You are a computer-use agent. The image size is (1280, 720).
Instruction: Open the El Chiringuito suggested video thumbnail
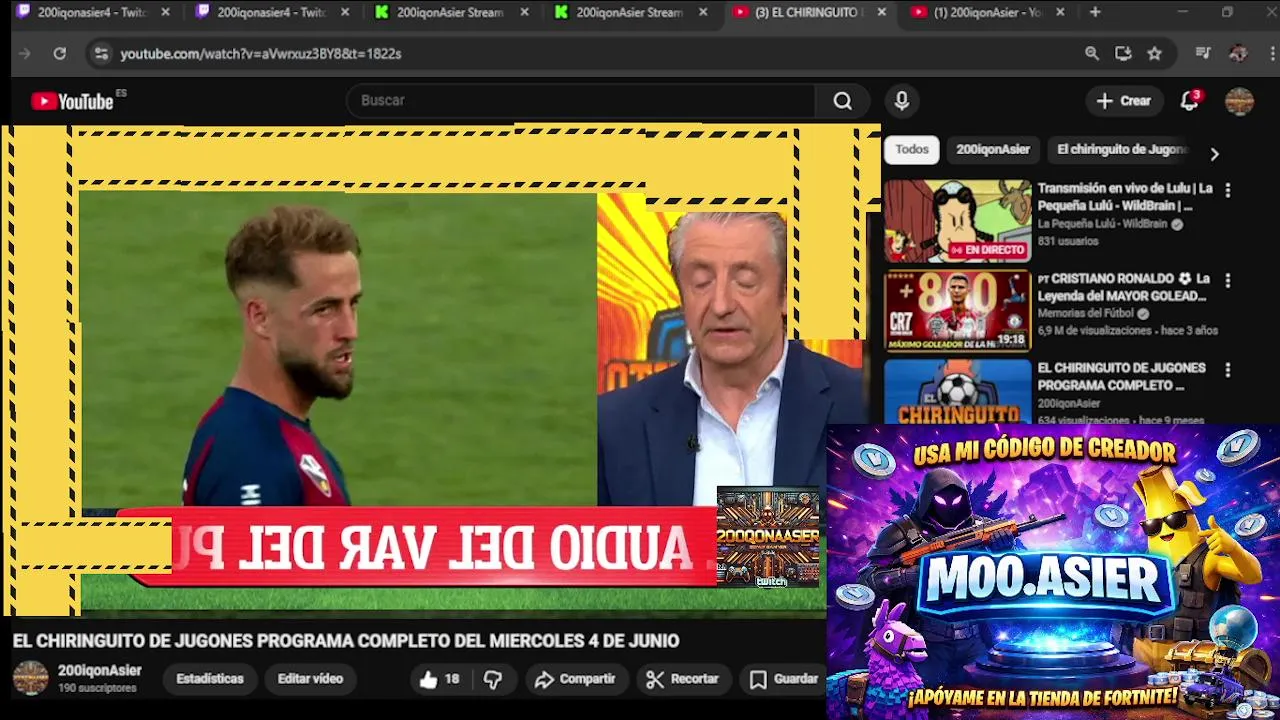tap(957, 391)
